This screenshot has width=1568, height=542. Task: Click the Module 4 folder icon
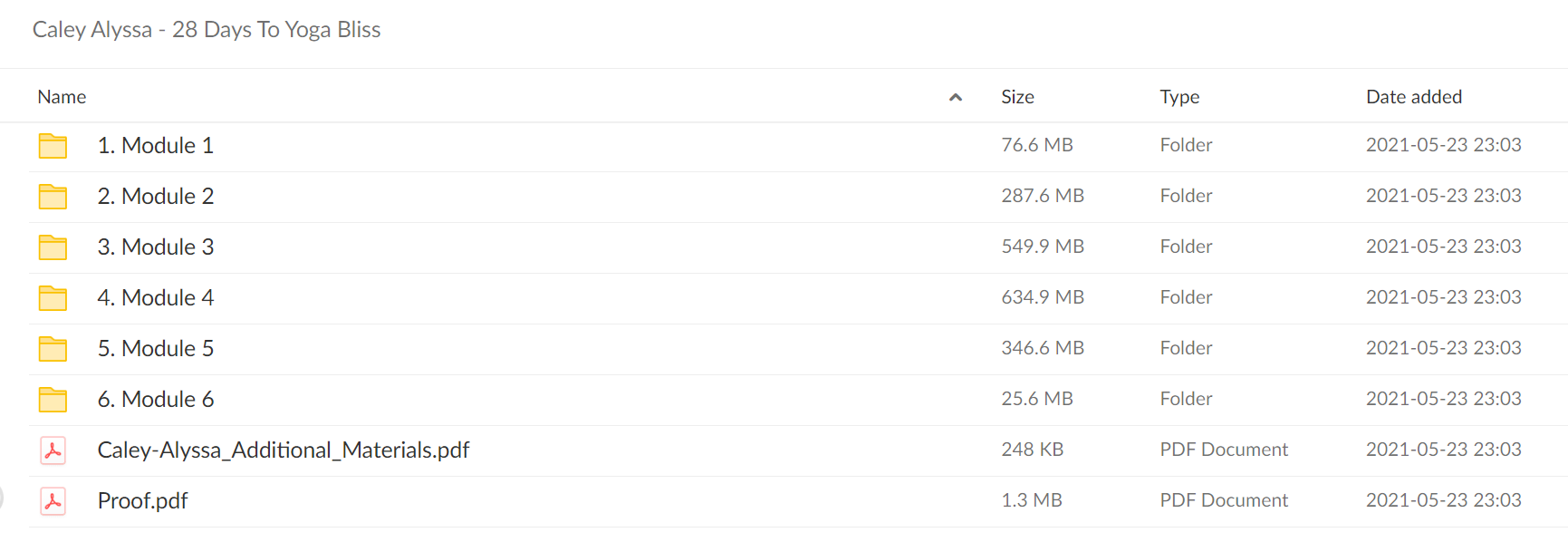[53, 298]
